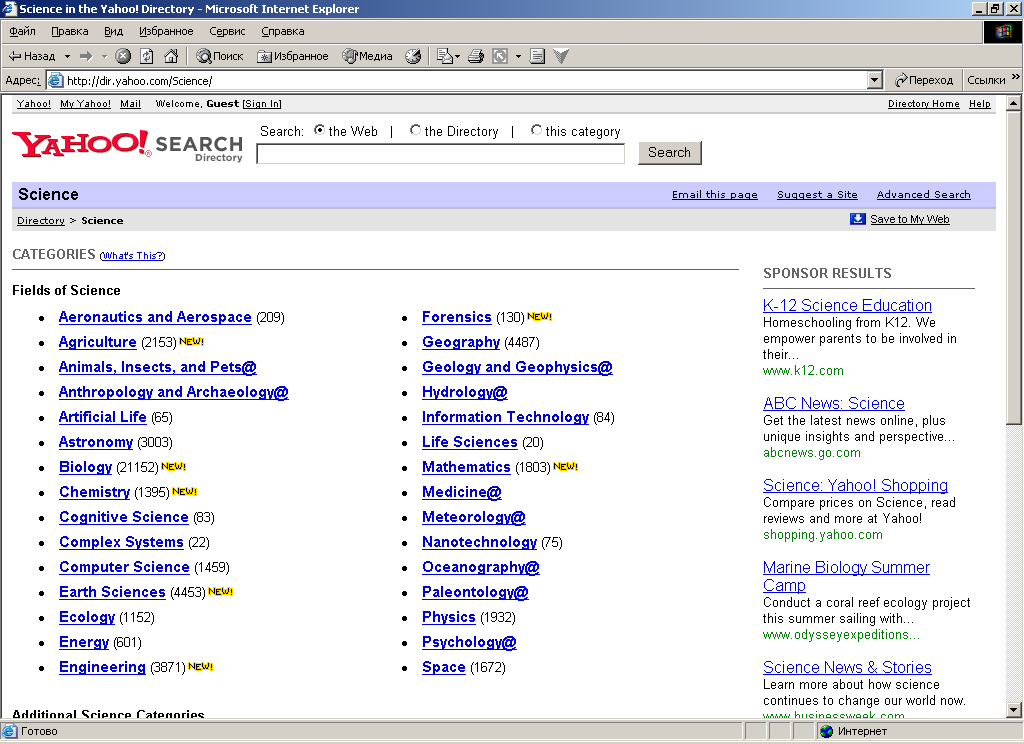Click the Yahoo search text field
The height and width of the screenshot is (744, 1024).
pos(441,154)
